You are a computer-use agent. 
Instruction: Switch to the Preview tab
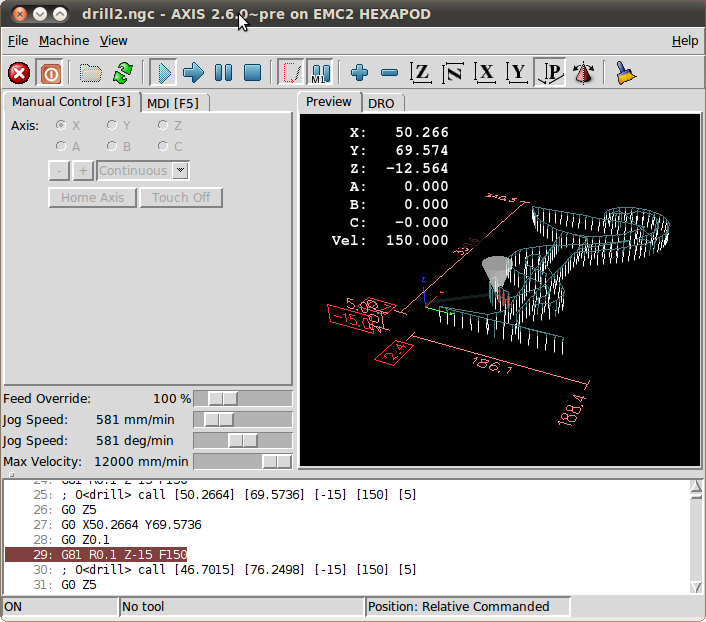[x=329, y=102]
